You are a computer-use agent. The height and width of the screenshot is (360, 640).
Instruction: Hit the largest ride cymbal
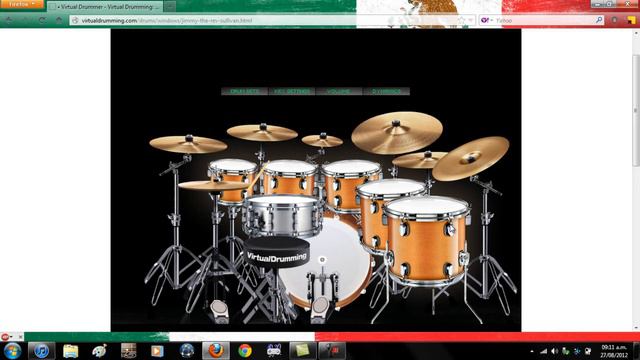pos(397,132)
